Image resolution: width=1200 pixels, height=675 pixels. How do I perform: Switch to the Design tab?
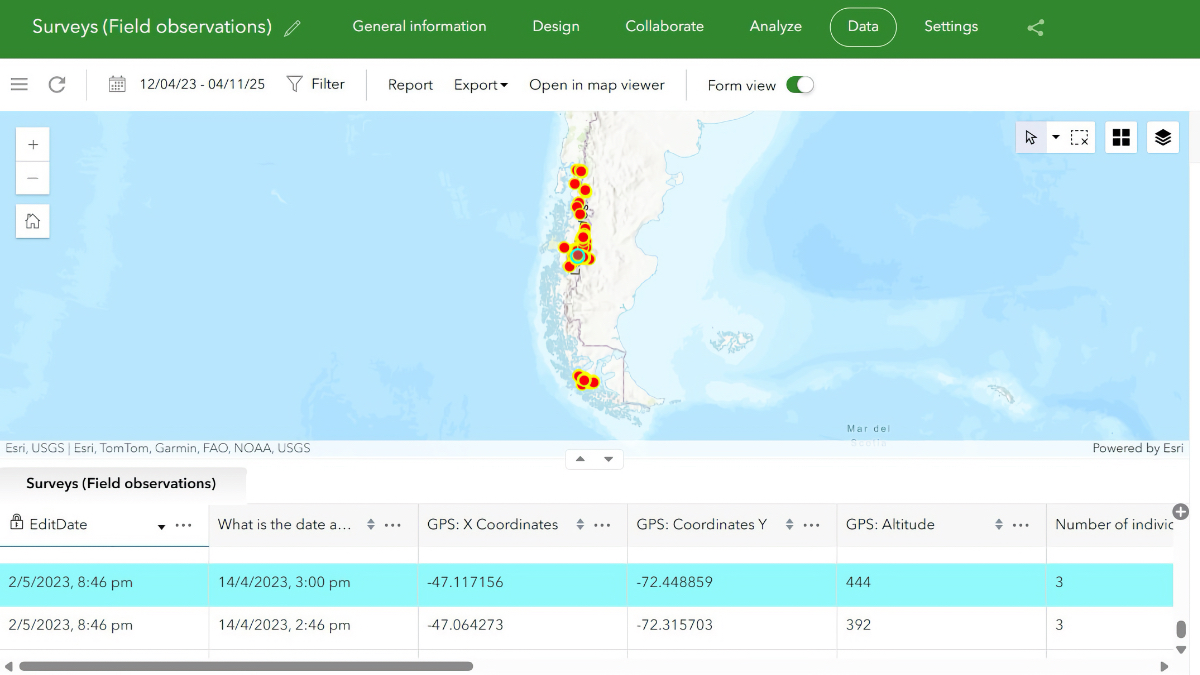[x=556, y=27]
